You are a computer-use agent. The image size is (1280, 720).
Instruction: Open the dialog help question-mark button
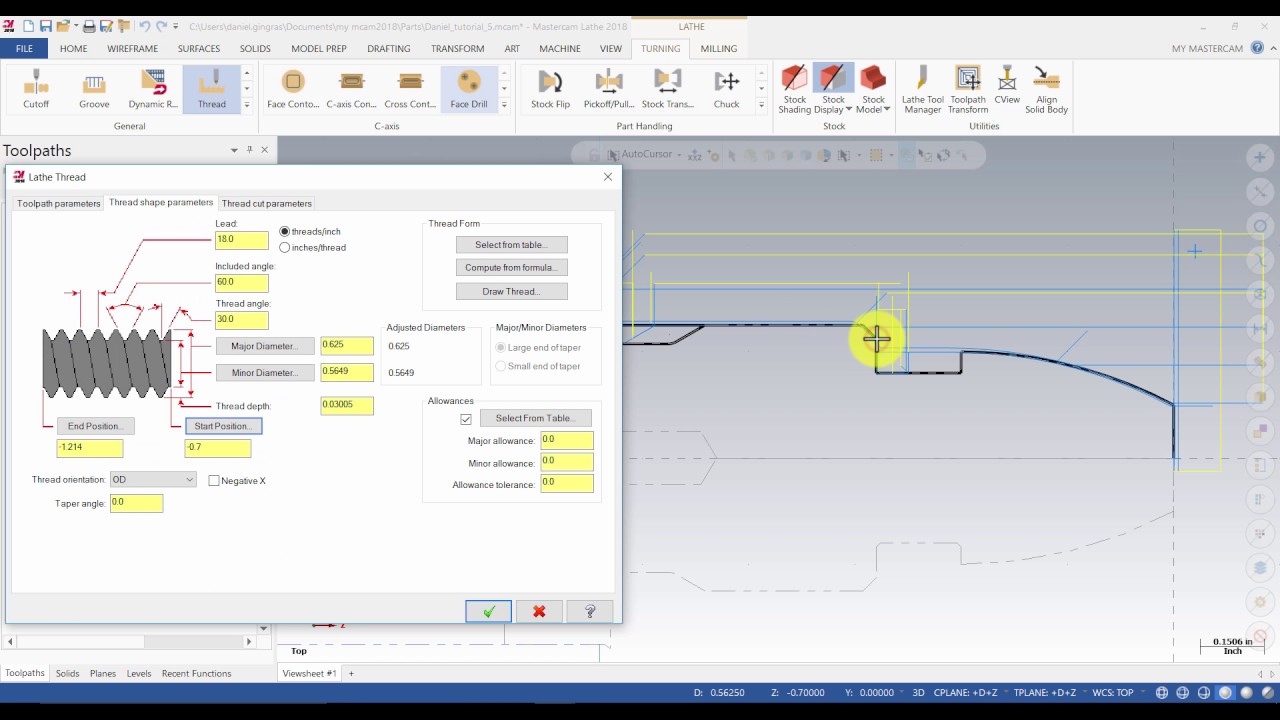(x=590, y=611)
